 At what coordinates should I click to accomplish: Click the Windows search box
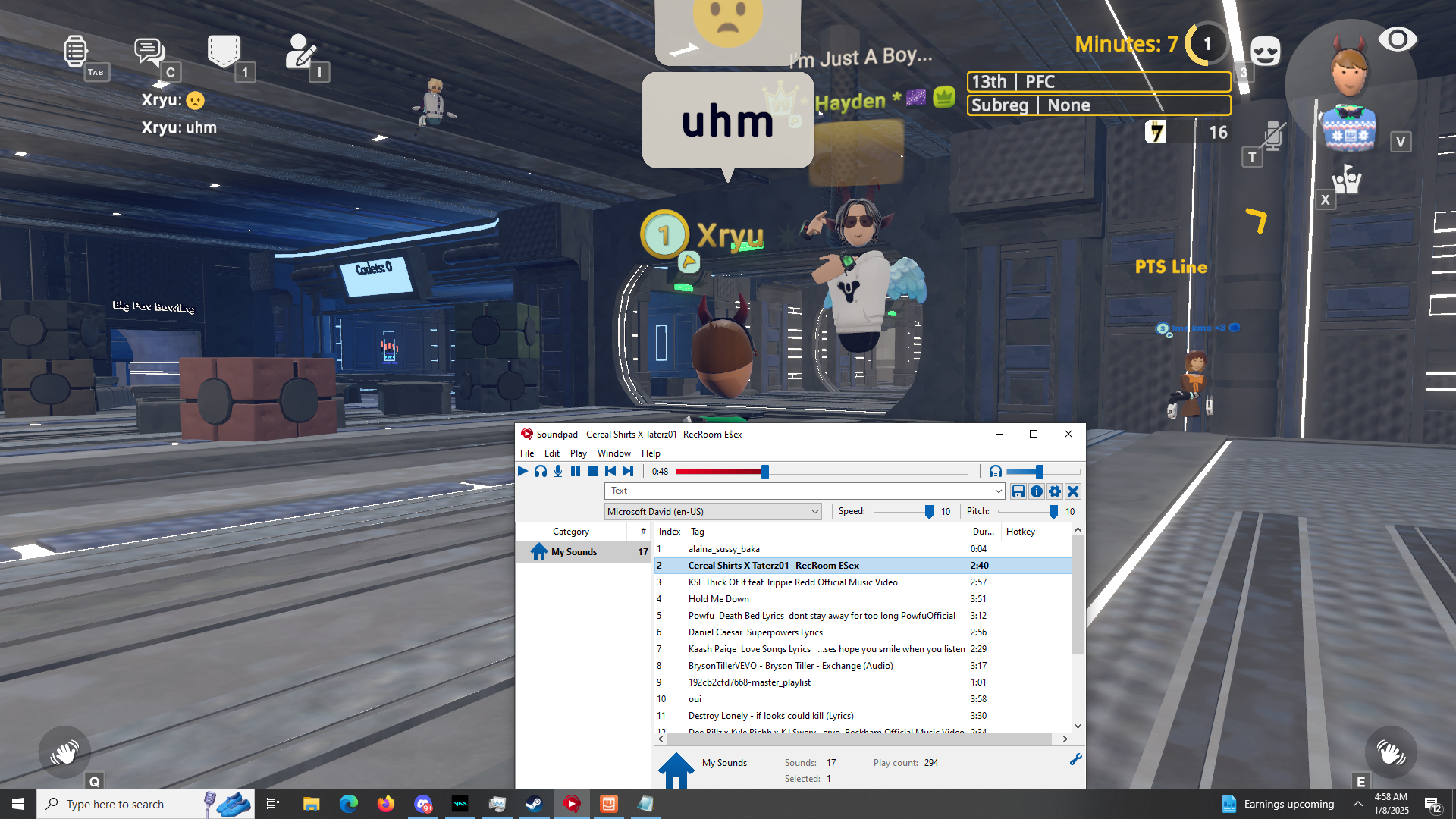(121, 804)
